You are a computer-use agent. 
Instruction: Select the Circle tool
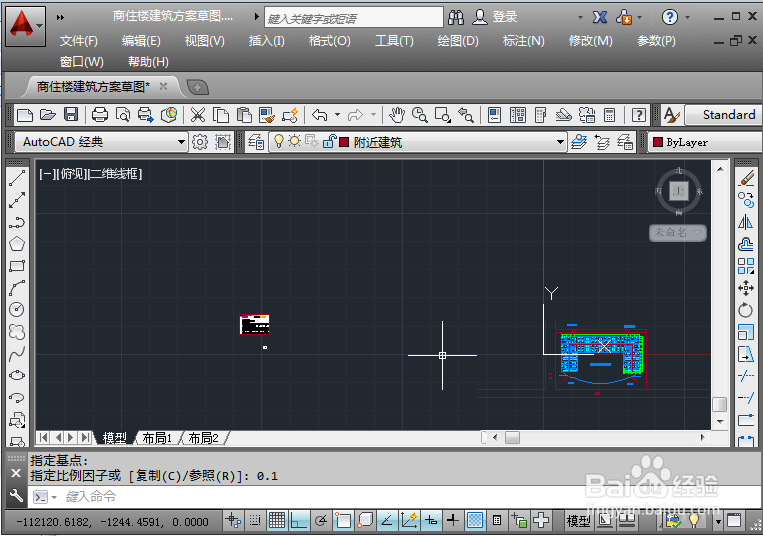[x=17, y=309]
